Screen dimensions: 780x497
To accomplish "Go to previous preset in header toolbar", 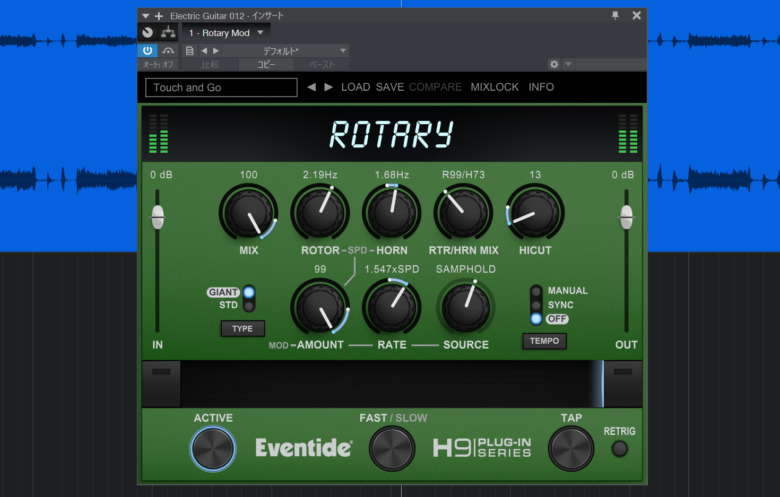I will pos(204,50).
